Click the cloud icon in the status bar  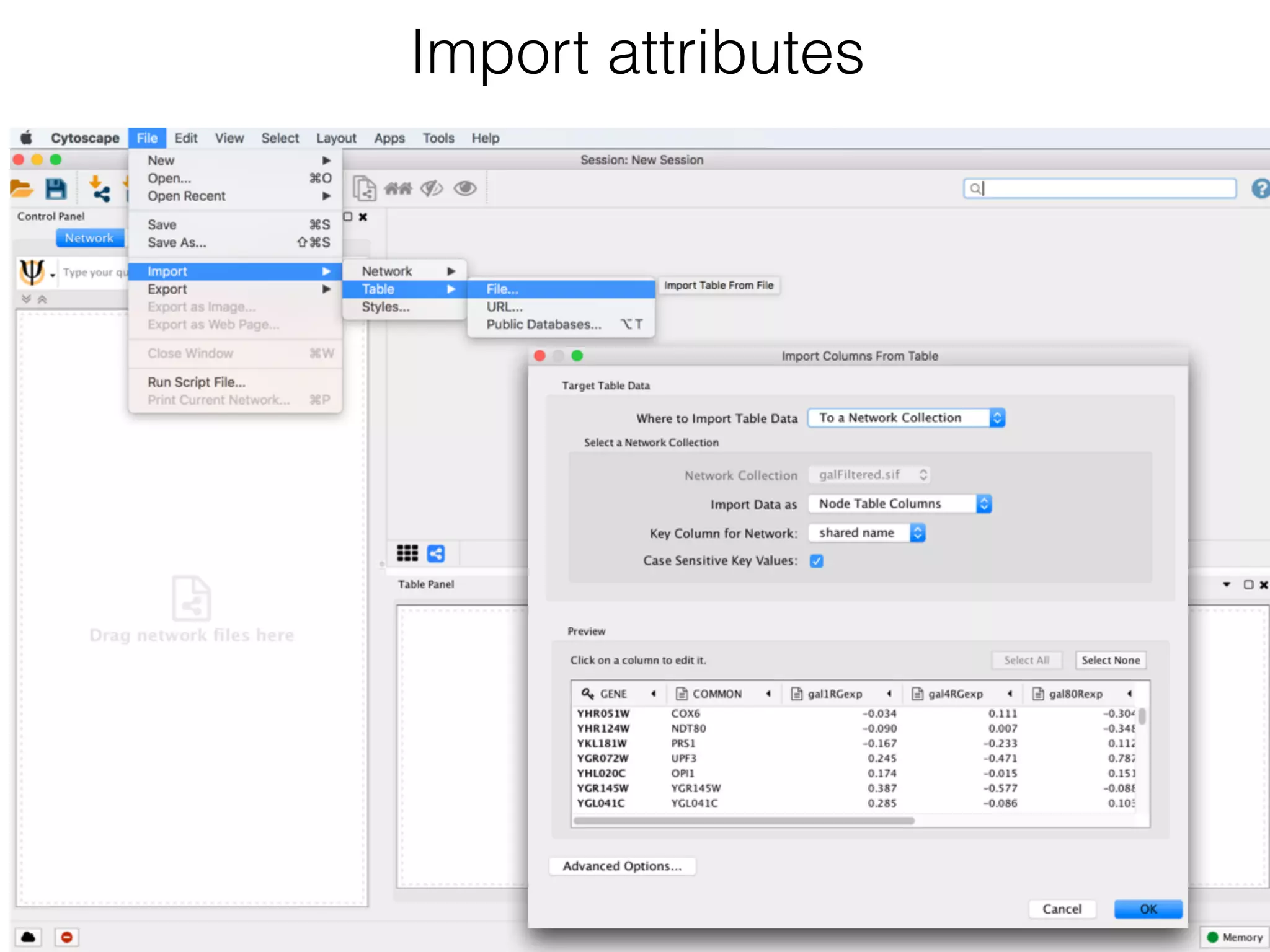pos(29,937)
